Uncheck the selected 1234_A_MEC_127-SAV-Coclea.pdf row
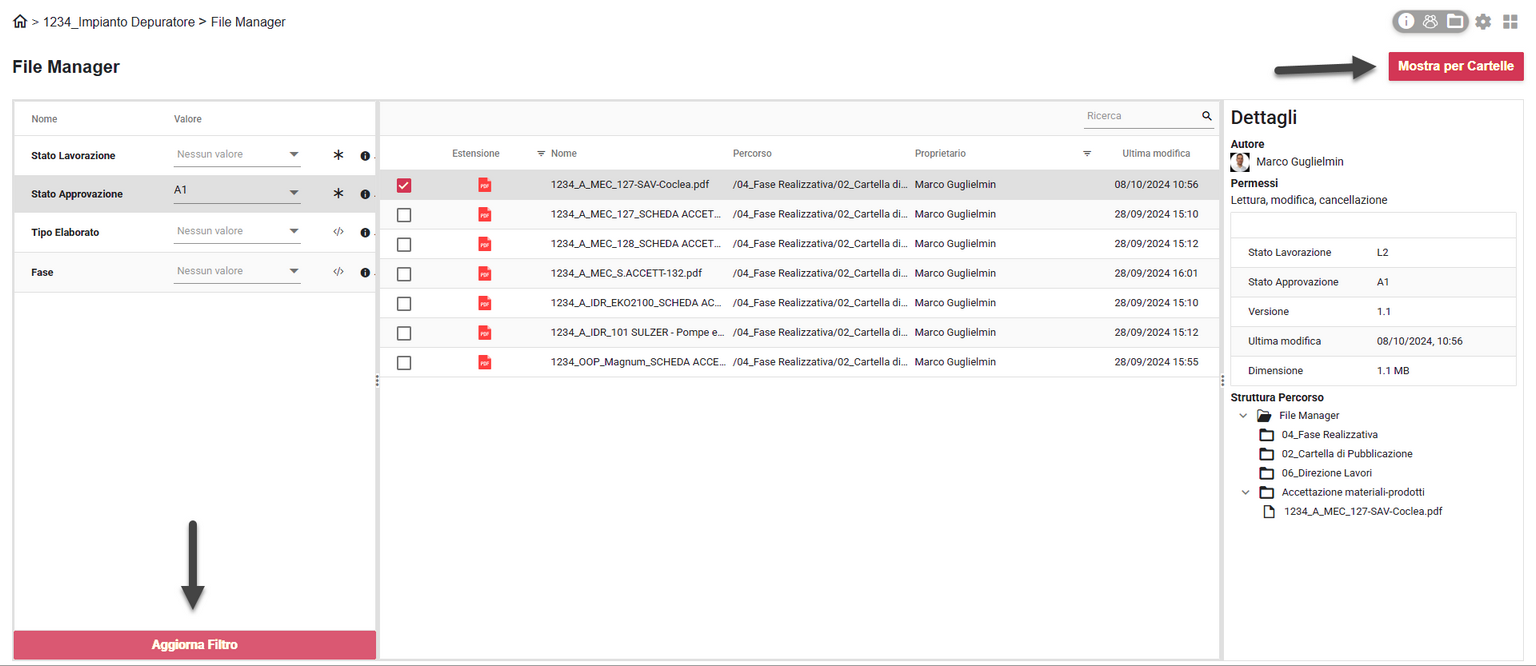This screenshot has width=1536, height=666. (403, 184)
